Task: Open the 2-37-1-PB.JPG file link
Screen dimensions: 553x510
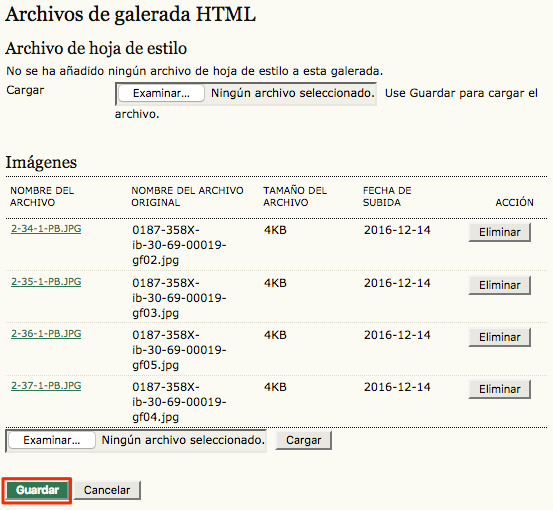Action: [46, 385]
